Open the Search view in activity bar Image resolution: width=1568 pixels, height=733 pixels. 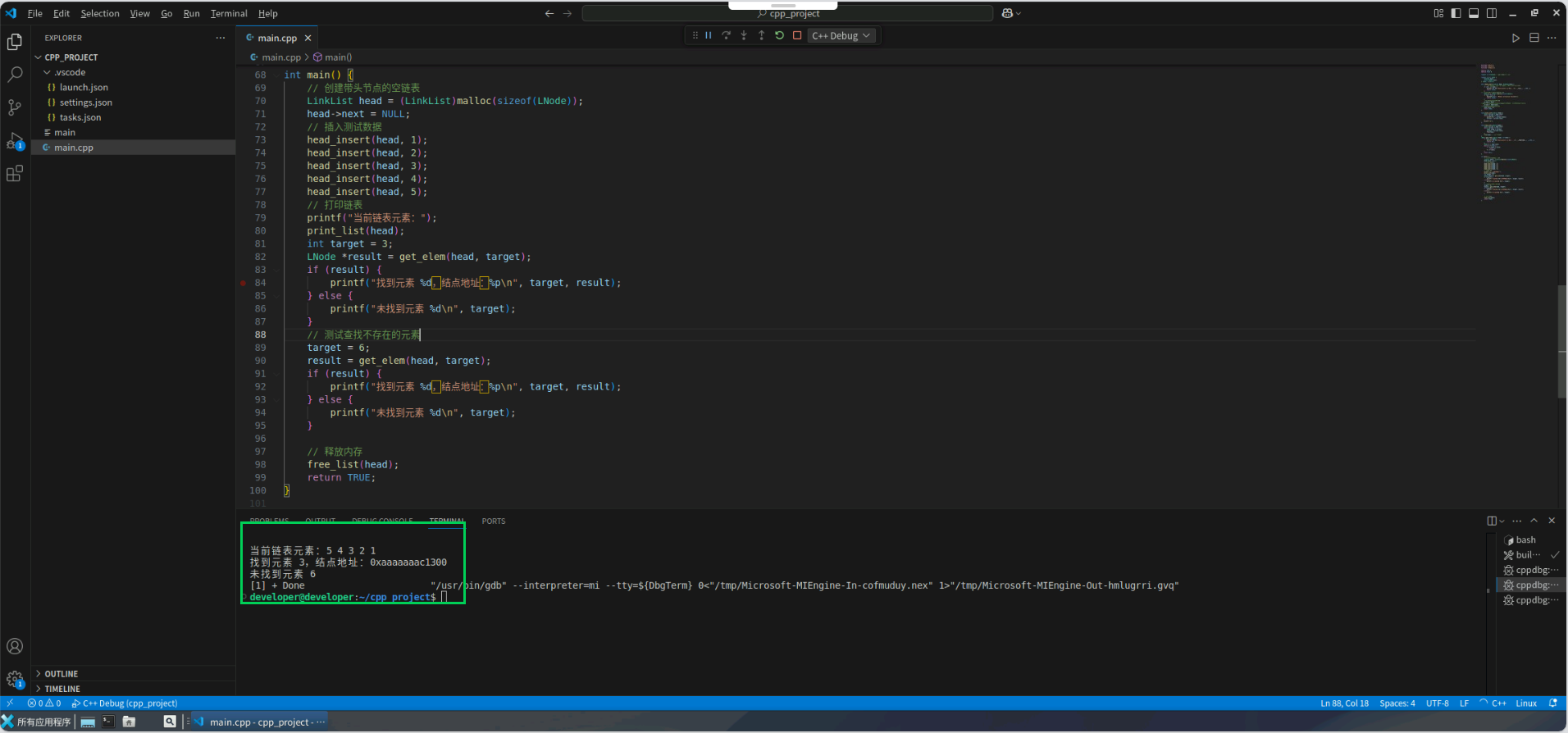(x=15, y=75)
